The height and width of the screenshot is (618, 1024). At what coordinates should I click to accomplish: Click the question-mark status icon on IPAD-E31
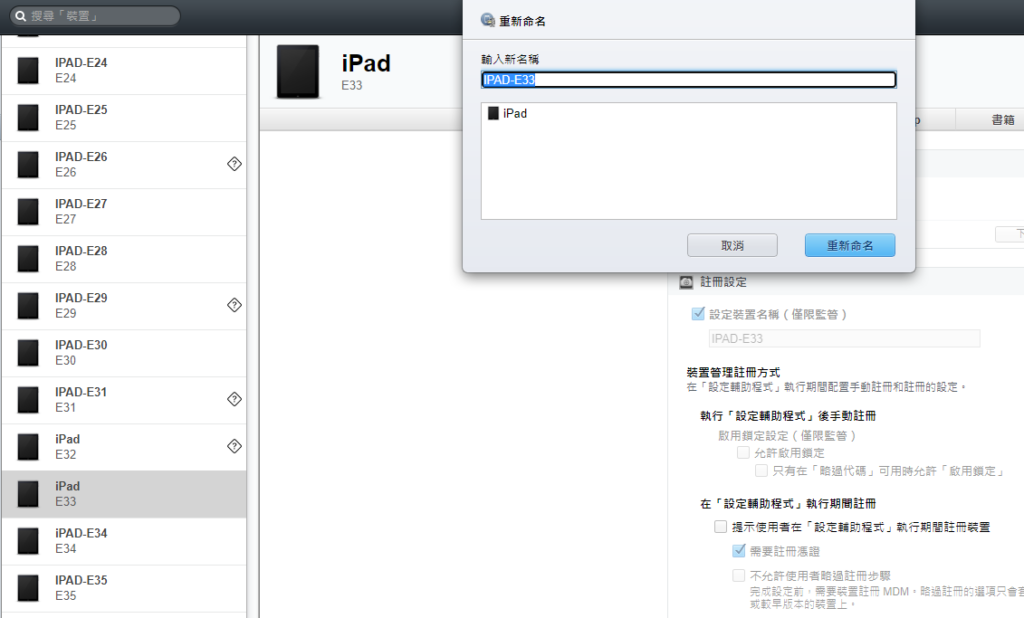(234, 399)
